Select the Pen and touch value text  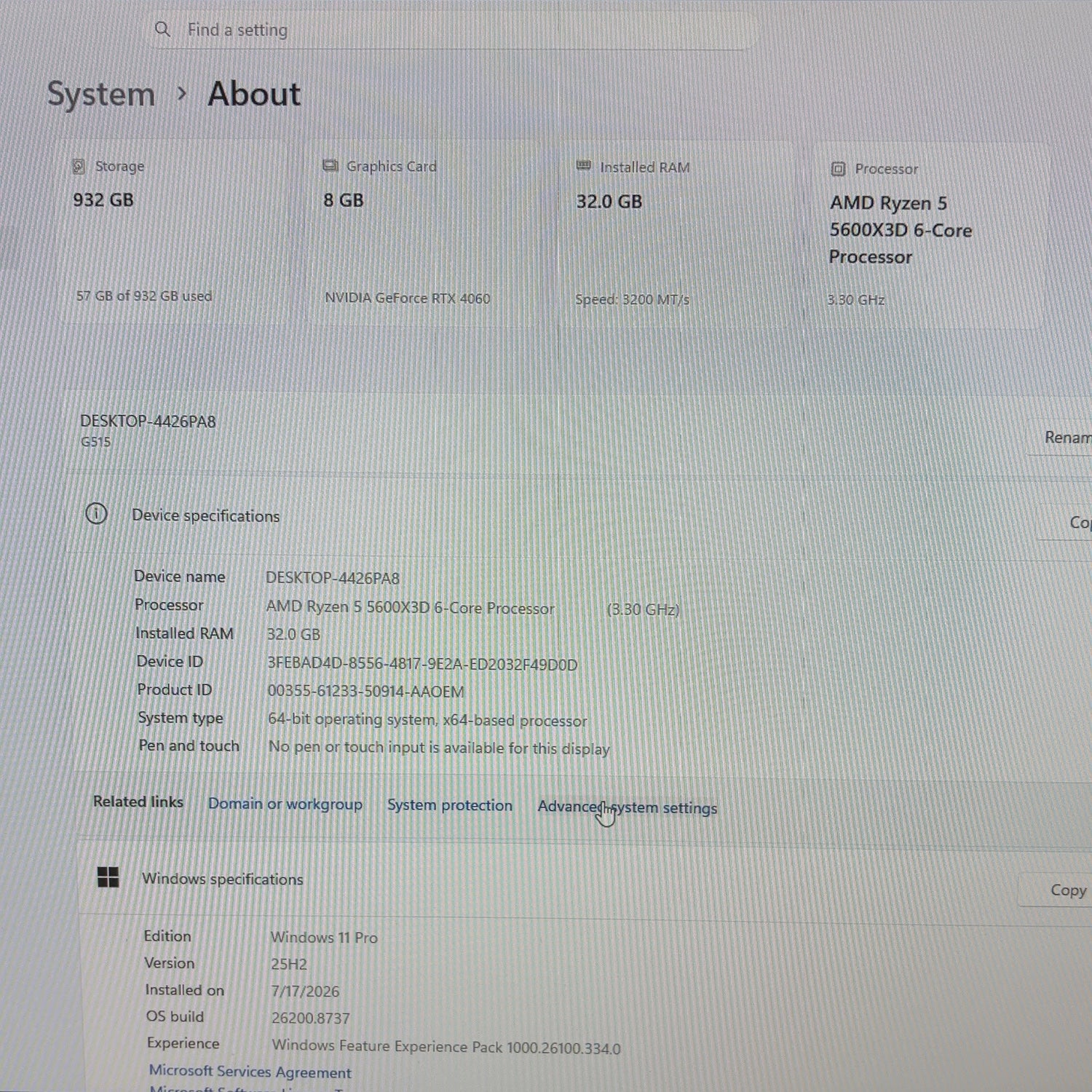[x=439, y=748]
